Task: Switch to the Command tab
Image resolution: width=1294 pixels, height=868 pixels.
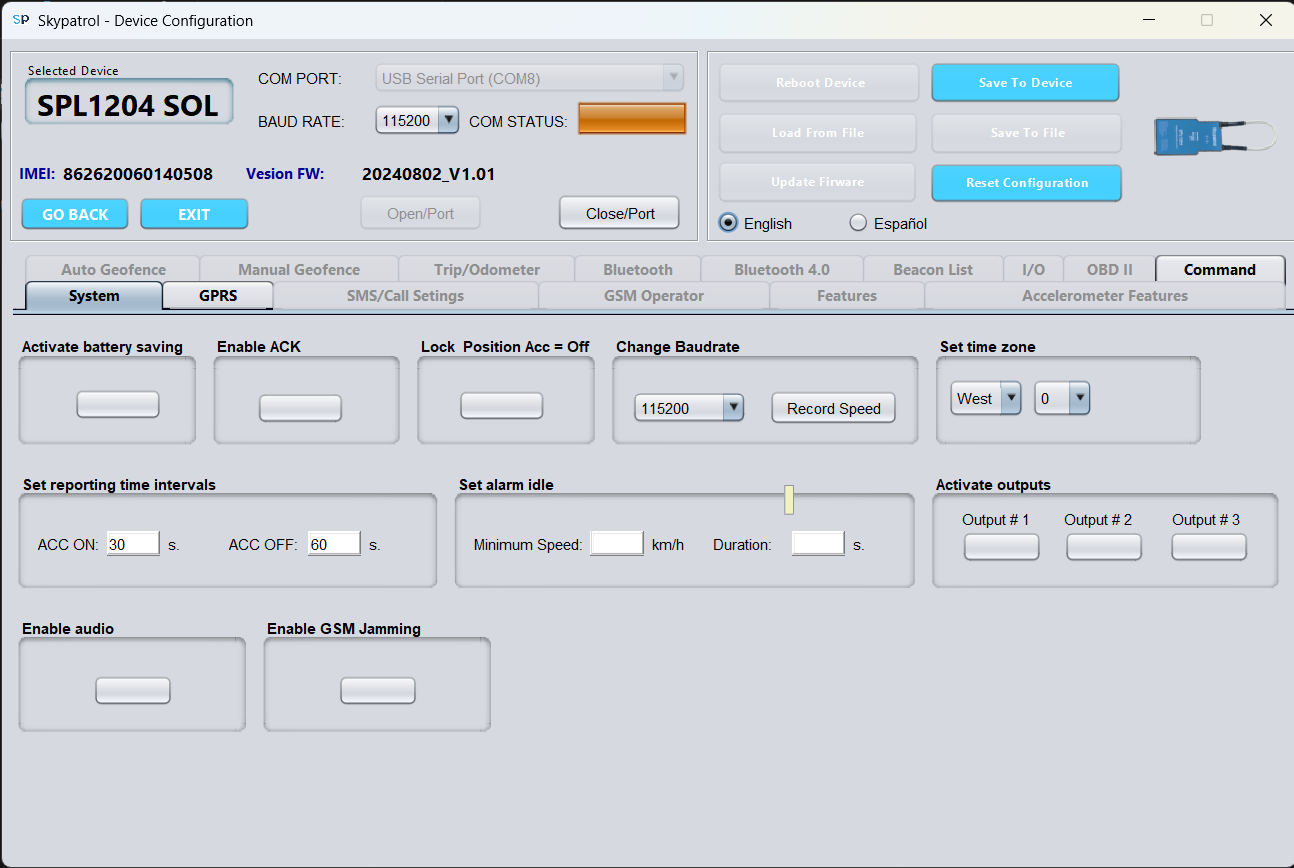Action: (1220, 269)
